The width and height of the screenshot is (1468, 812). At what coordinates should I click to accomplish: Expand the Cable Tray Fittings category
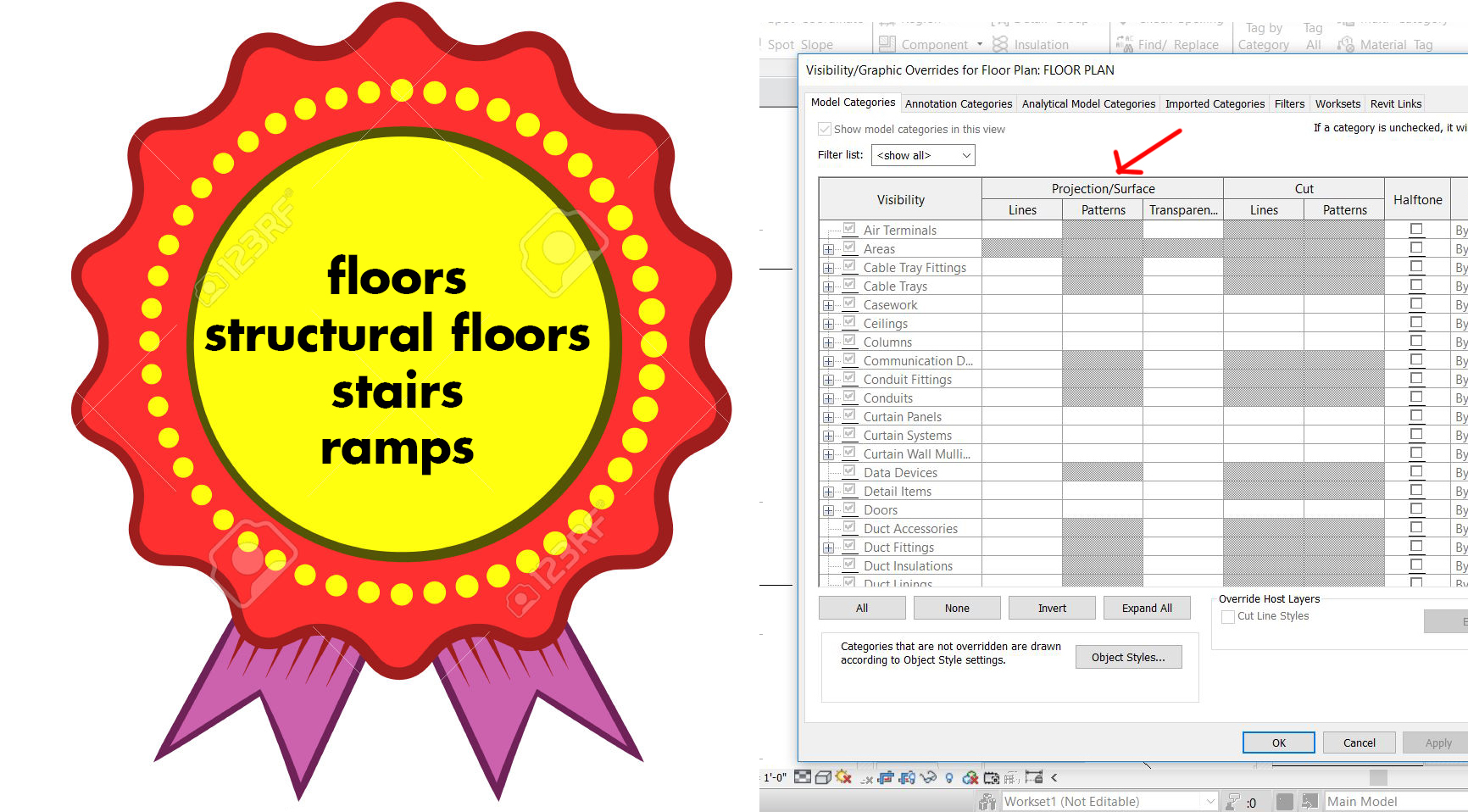tap(828, 268)
